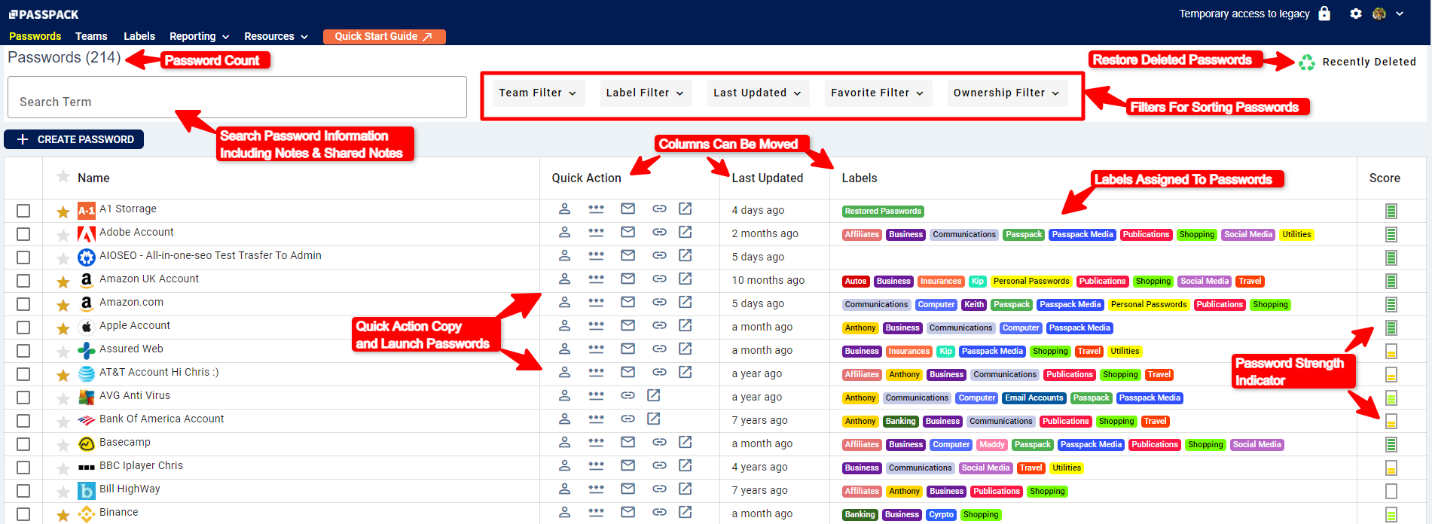This screenshot has width=1432, height=524.
Task: Click Temporary access to legacy link
Action: [1245, 14]
